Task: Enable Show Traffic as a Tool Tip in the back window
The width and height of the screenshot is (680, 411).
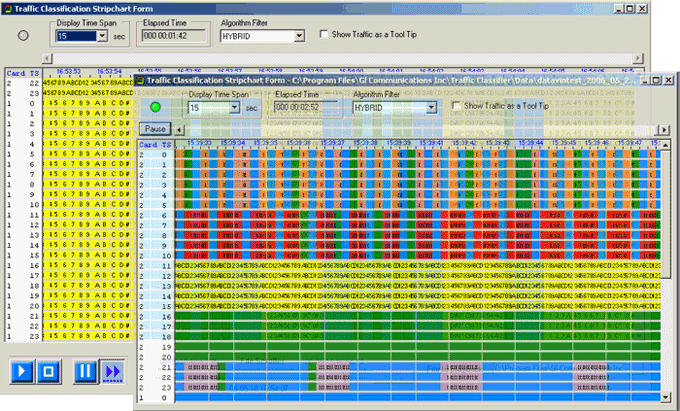Action: click(x=324, y=34)
